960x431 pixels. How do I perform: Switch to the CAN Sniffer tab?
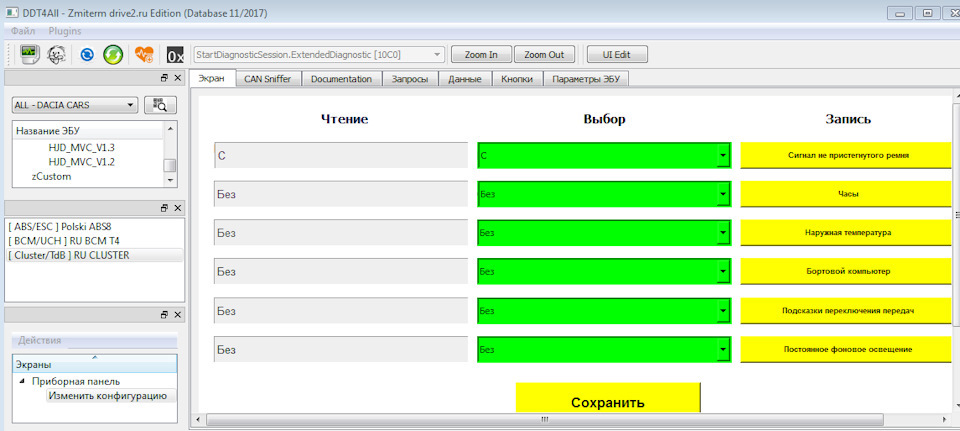268,79
